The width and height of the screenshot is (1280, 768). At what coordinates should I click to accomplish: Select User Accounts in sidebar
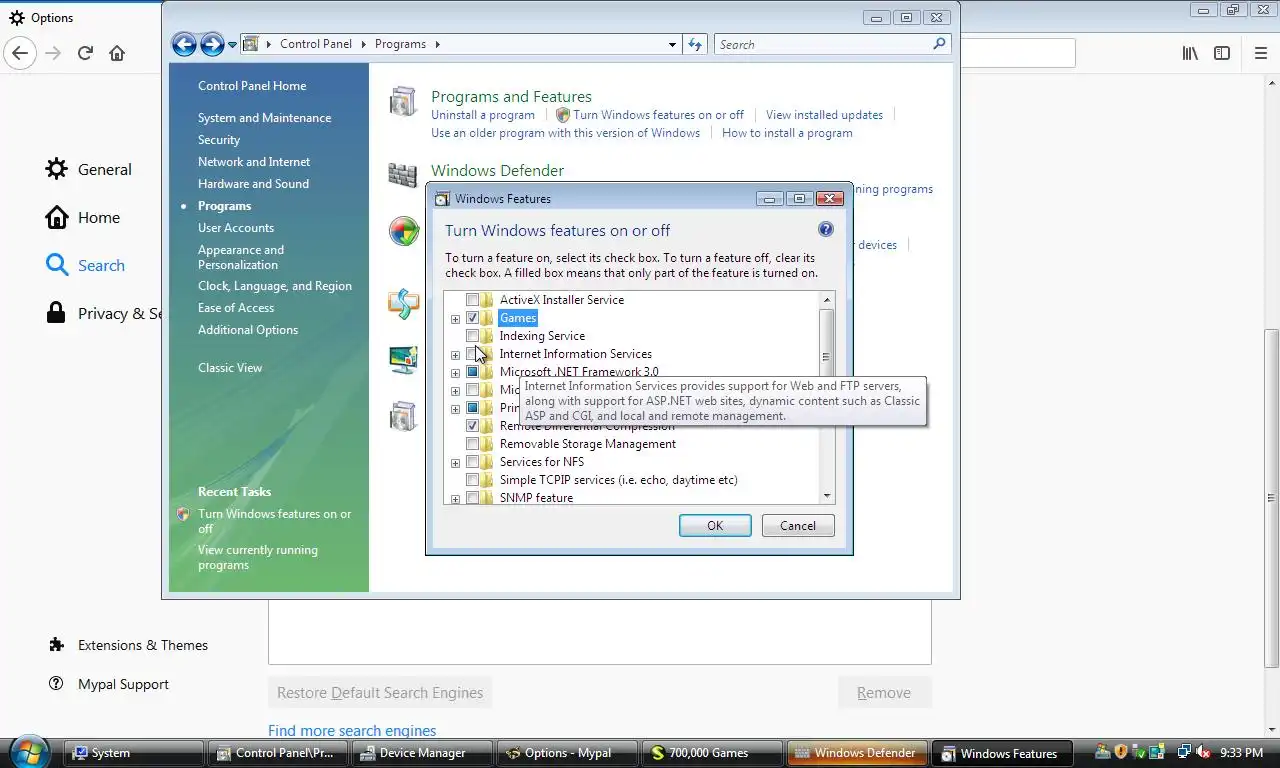tap(236, 228)
